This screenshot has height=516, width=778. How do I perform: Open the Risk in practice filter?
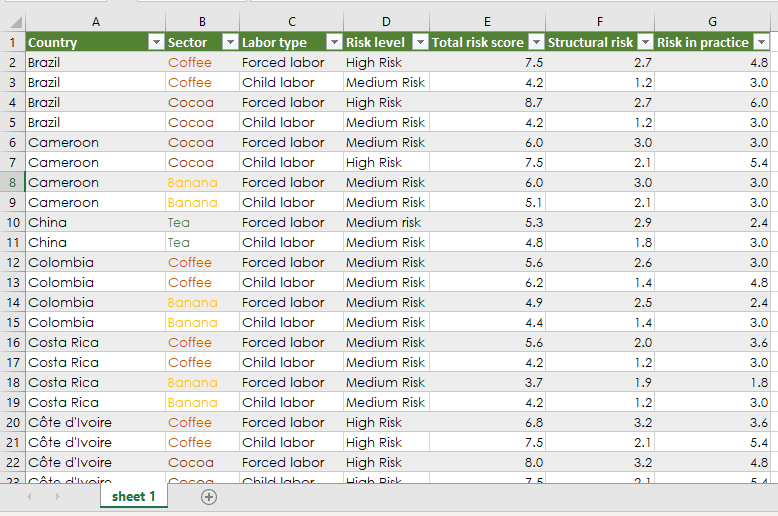(x=761, y=42)
